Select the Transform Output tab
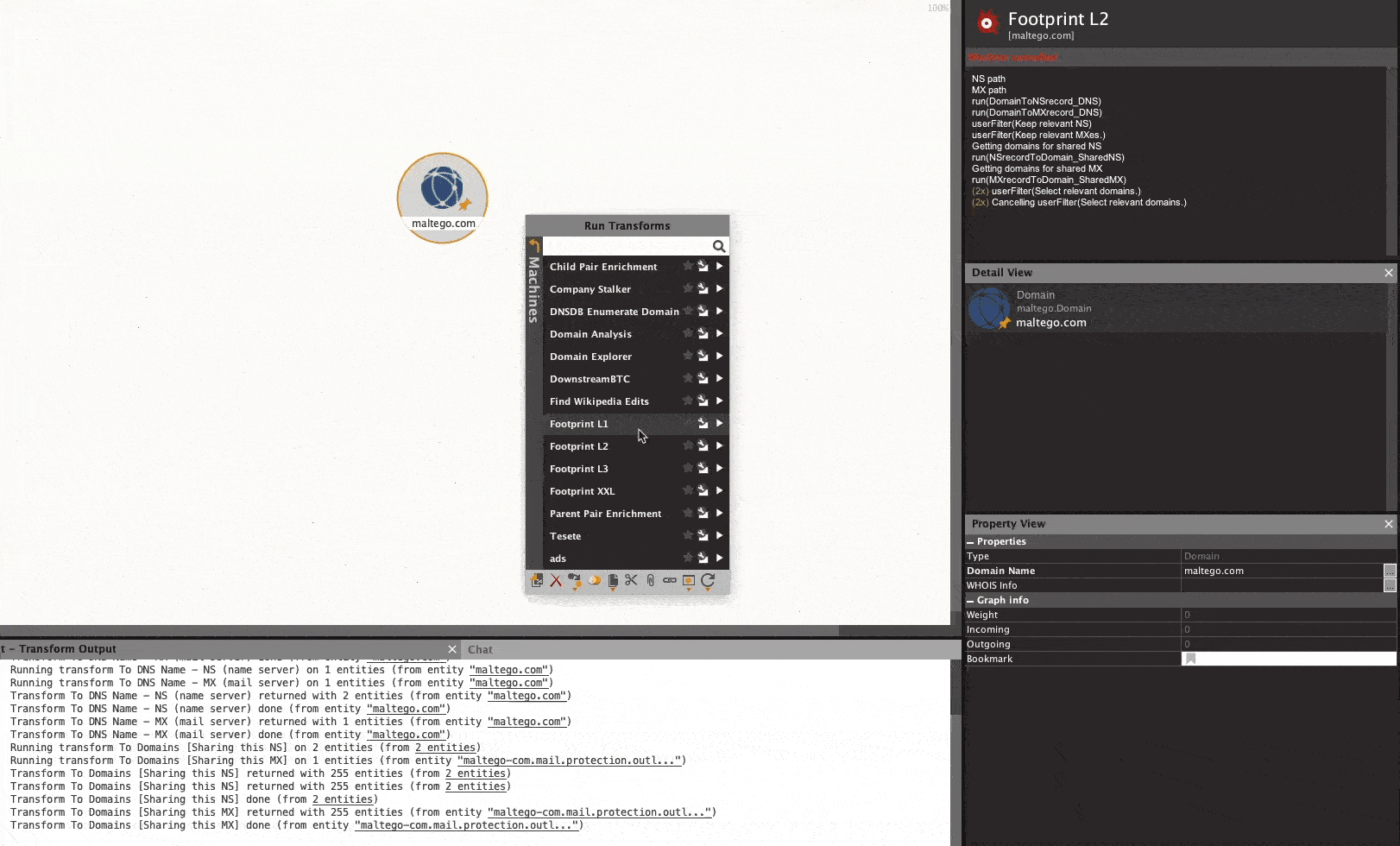 [60, 649]
